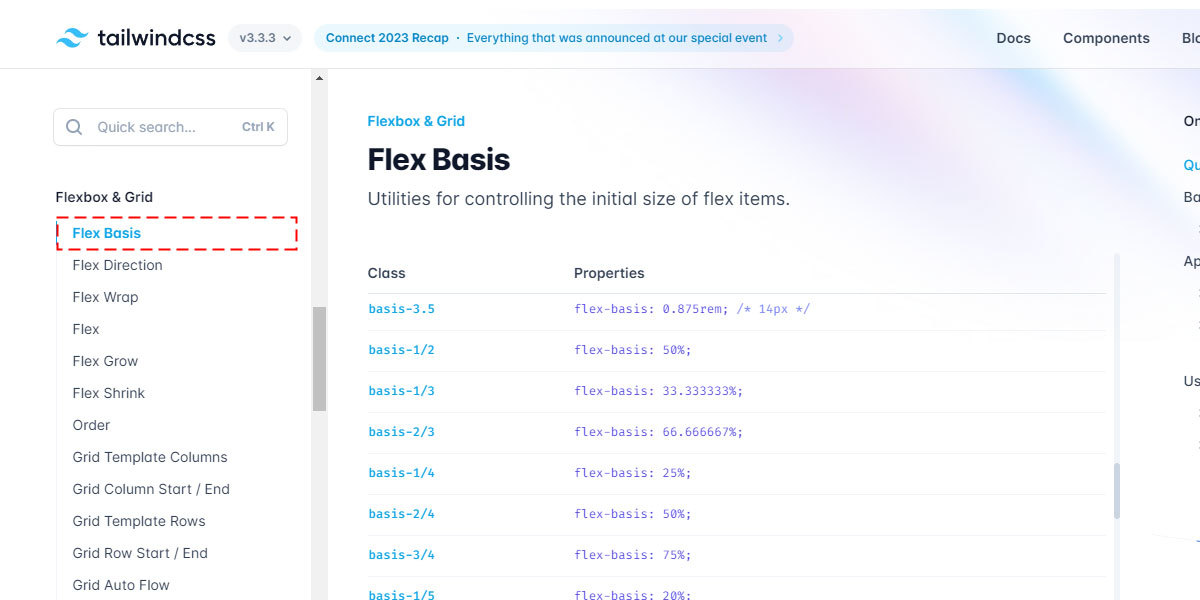Click the sidebar scrollbar thumb
This screenshot has height=600, width=1200.
point(319,359)
